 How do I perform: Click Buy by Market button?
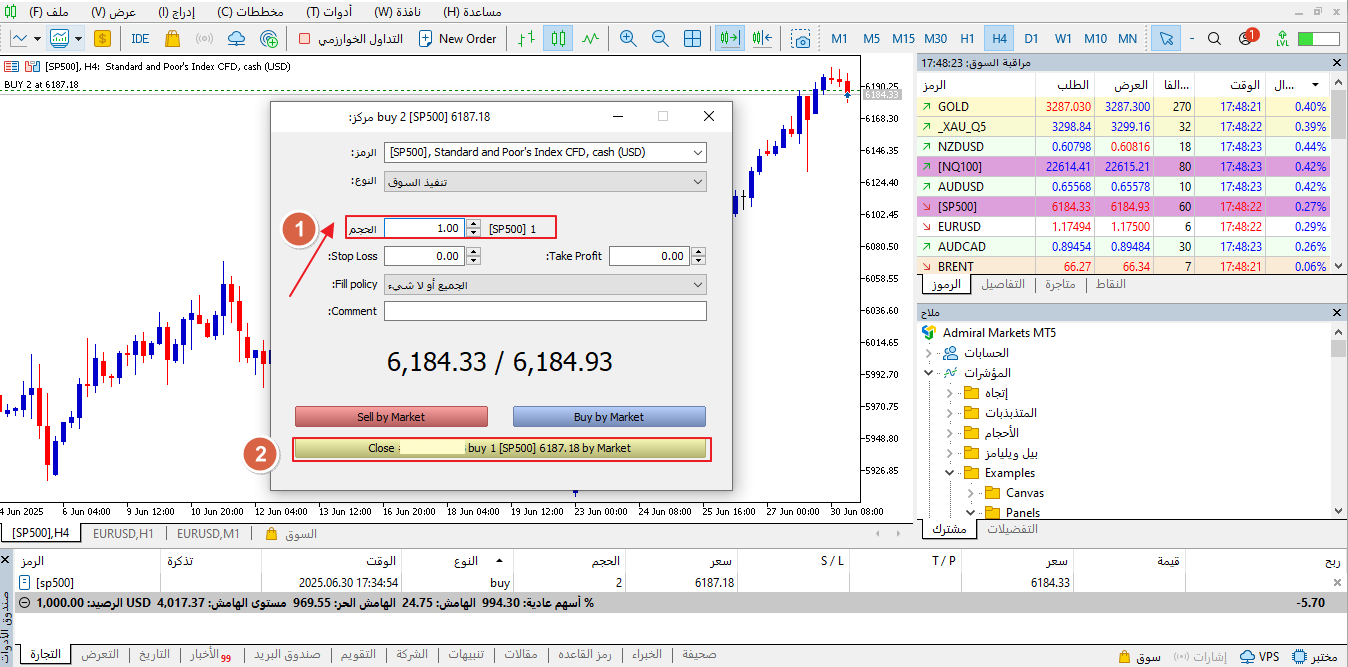[x=609, y=417]
